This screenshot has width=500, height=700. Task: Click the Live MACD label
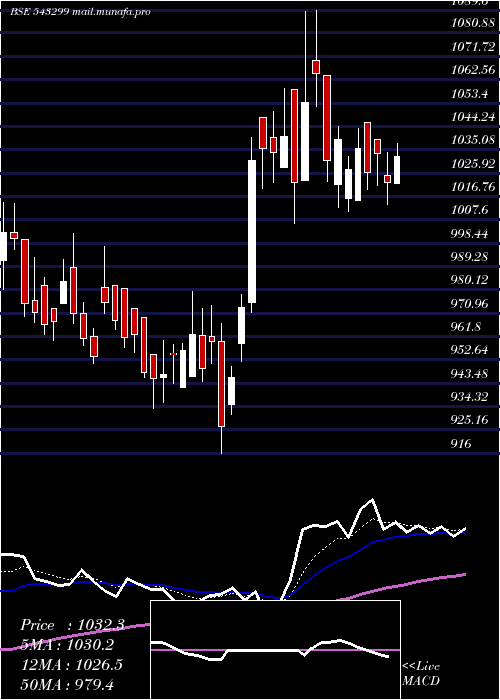coord(421,673)
